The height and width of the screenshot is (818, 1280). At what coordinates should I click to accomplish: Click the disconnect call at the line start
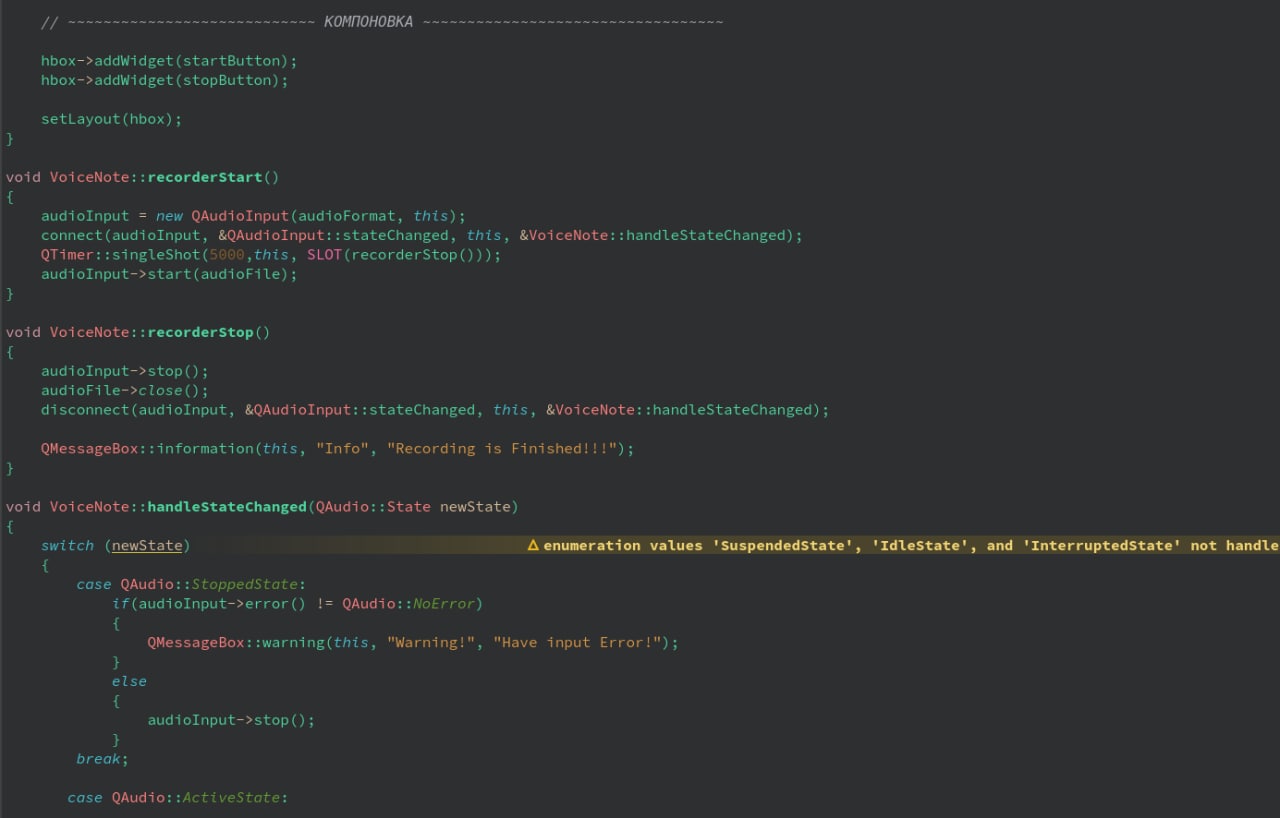point(85,410)
